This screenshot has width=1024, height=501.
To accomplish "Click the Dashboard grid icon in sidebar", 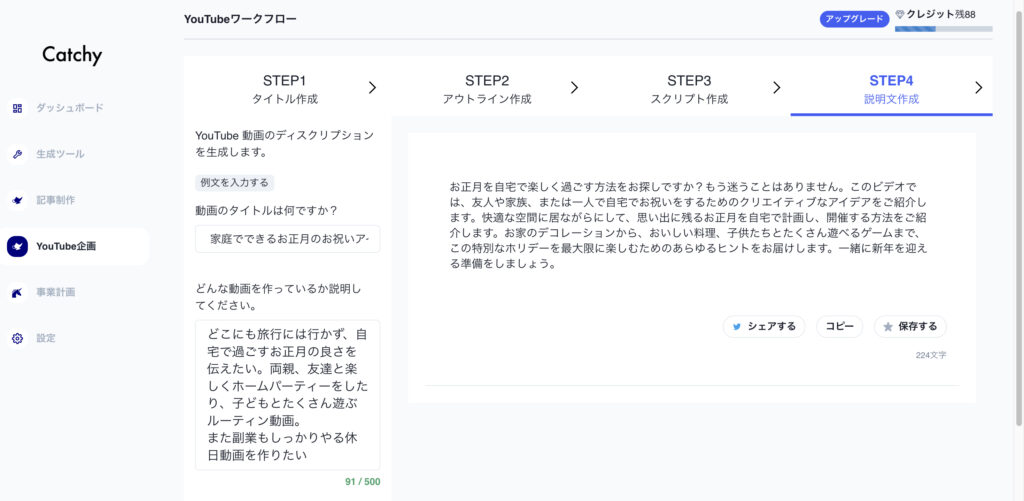I will (17, 108).
